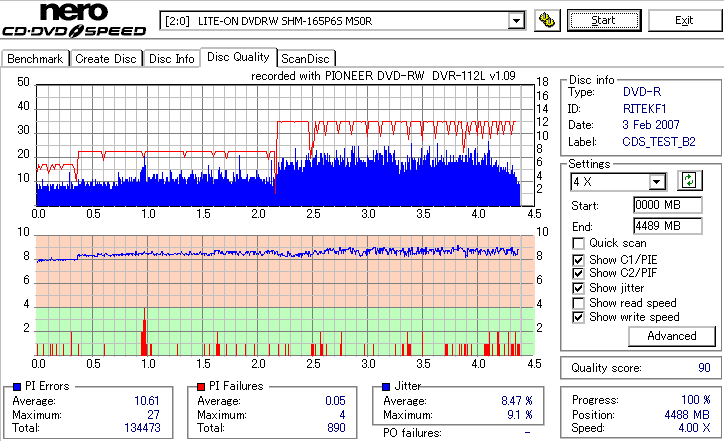Enable Show read speed checkbox
Screen dimensions: 724x441
(578, 303)
